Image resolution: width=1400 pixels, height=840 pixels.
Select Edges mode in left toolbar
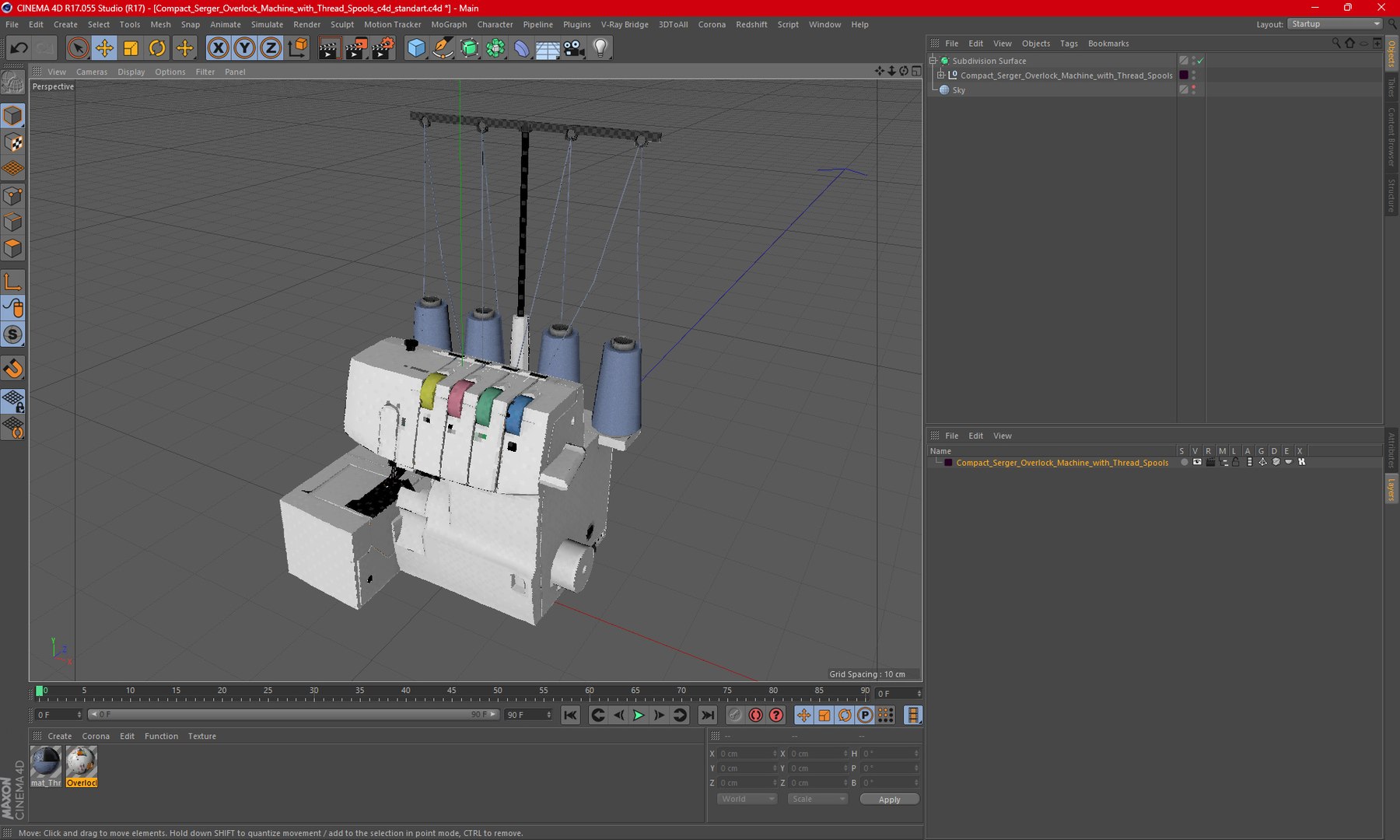pyautogui.click(x=13, y=222)
